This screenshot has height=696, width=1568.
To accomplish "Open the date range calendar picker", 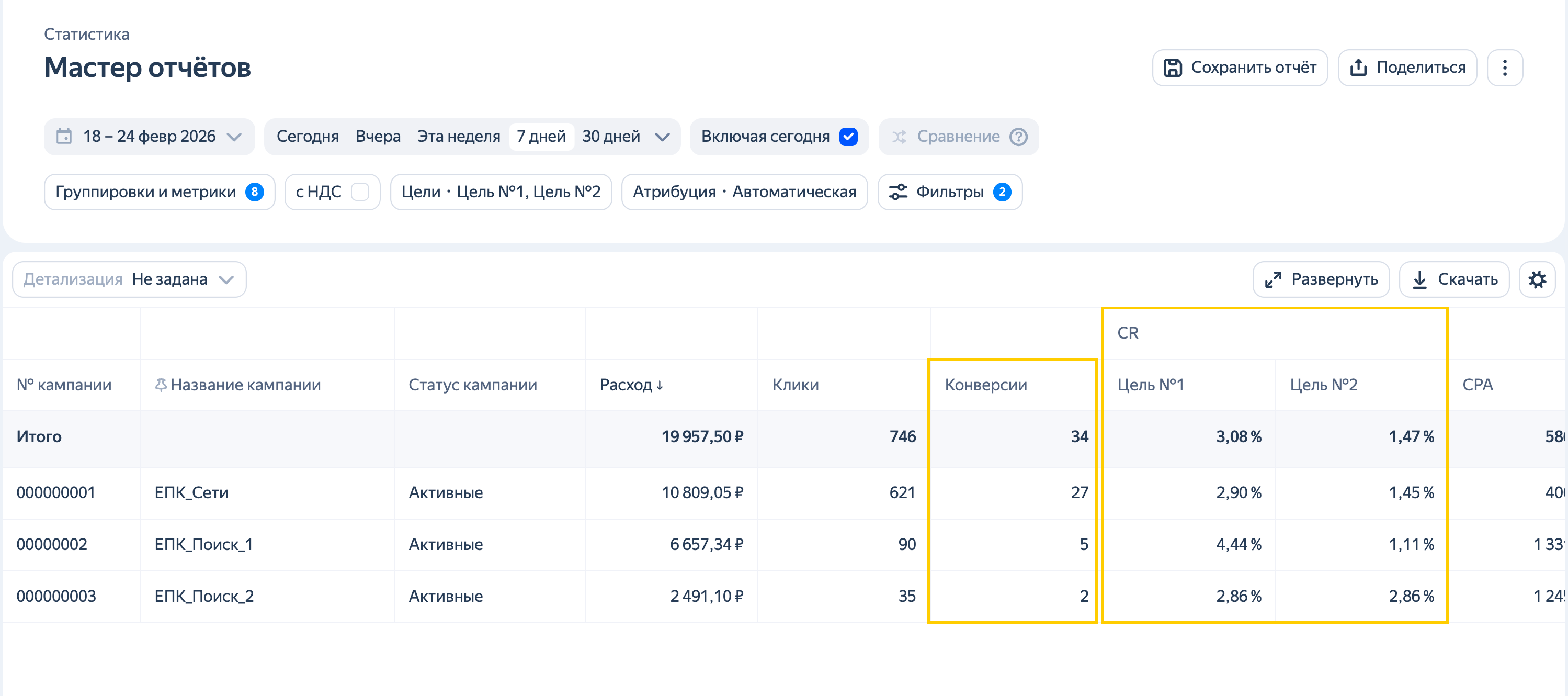I will 149,137.
